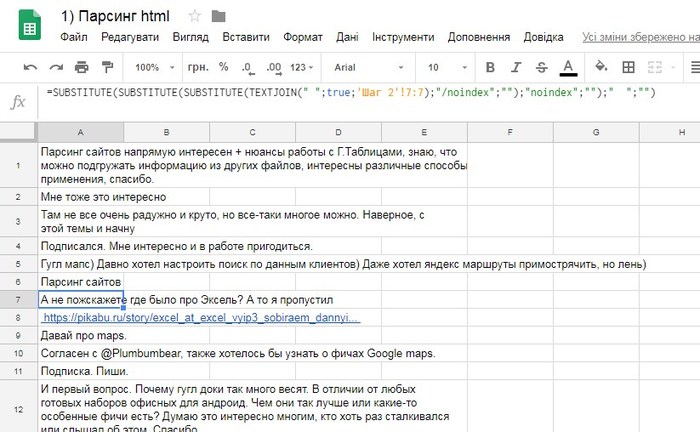Open the 100% zoom dropdown
The width and height of the screenshot is (700, 432).
(x=153, y=68)
